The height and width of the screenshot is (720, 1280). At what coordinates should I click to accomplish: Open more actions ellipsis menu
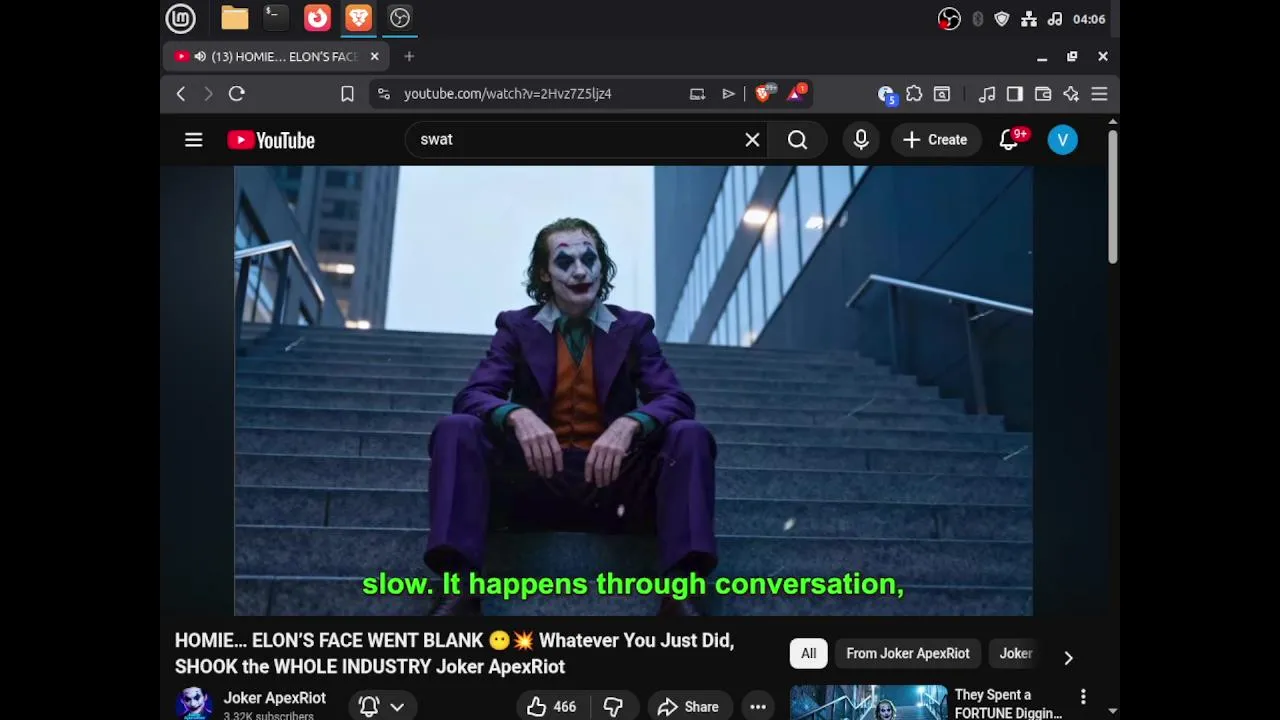pyautogui.click(x=758, y=706)
